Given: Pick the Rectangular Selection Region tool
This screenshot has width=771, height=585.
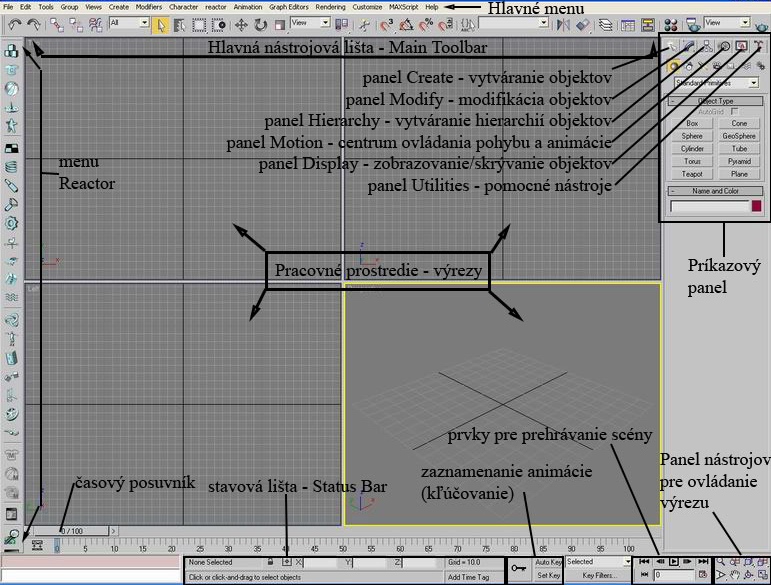Looking at the screenshot, I should tap(199, 25).
